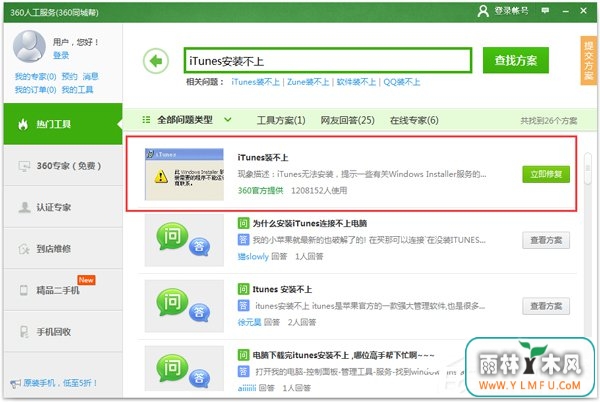The width and height of the screenshot is (600, 402).
Task: Click the person icon beside 认证专家
Action: [24, 207]
